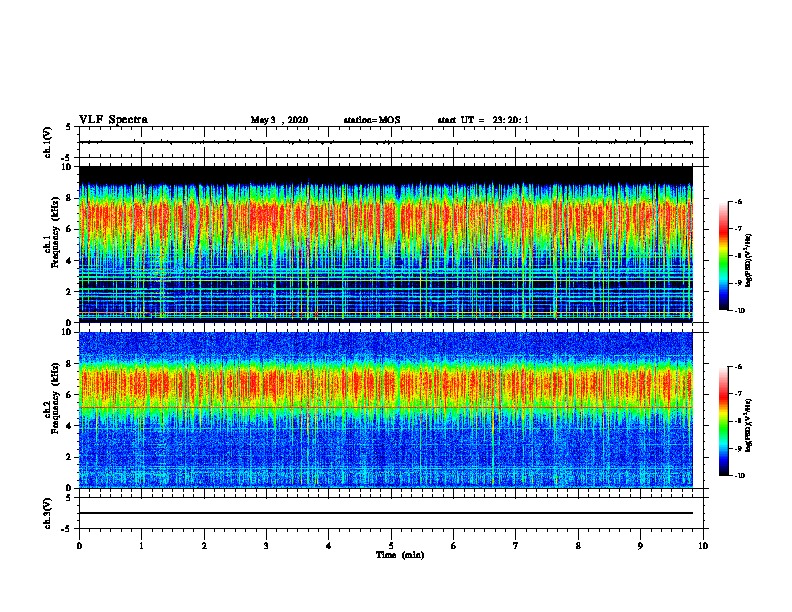Click the black band atop ch.1 spectrogram
This screenshot has width=792, height=612.
coord(385,175)
